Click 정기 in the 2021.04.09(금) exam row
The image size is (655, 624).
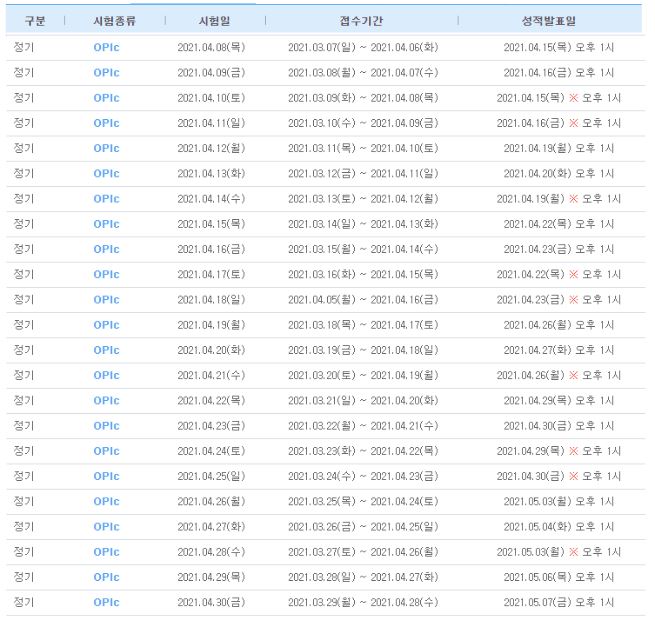coord(23,73)
